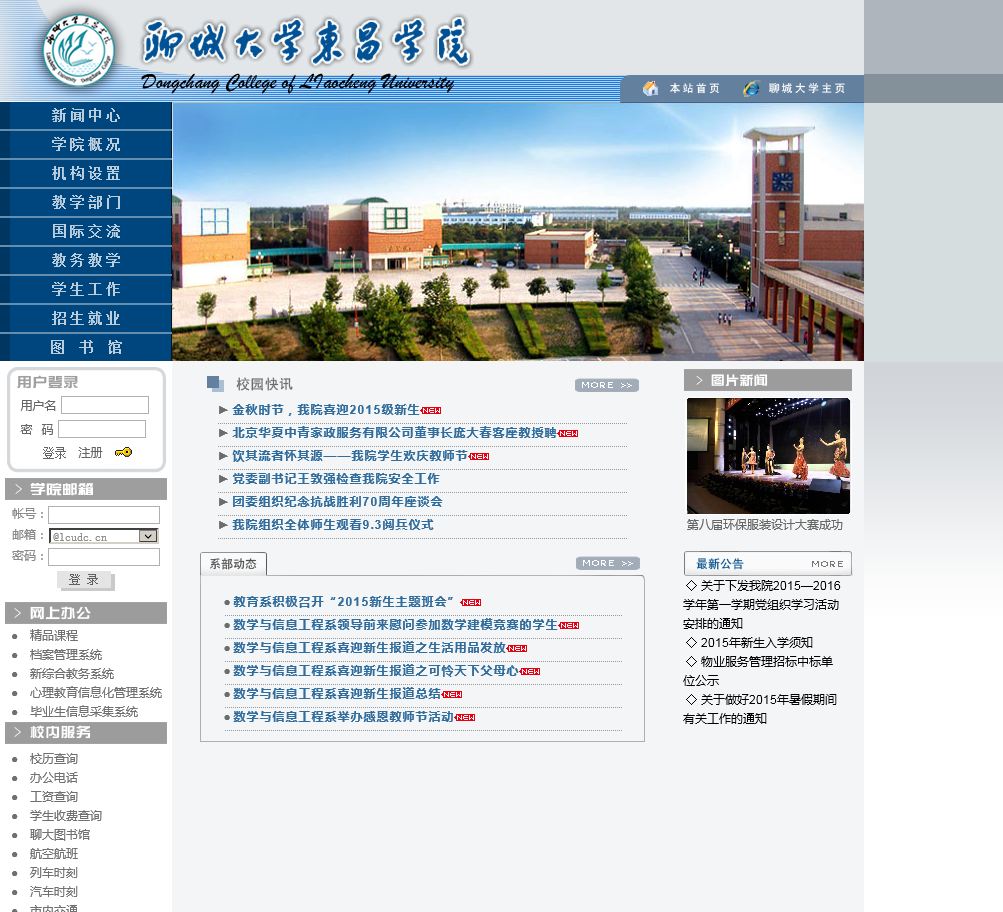Open 数学与信息工程系领导前来慰问 article
This screenshot has width=1003, height=912.
395,625
